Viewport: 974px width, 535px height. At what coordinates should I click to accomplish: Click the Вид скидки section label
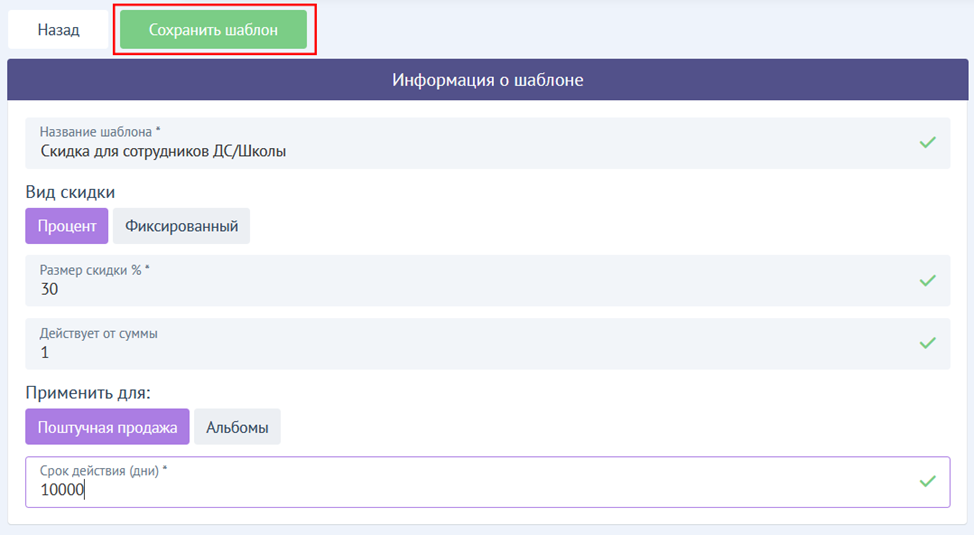[x=70, y=192]
